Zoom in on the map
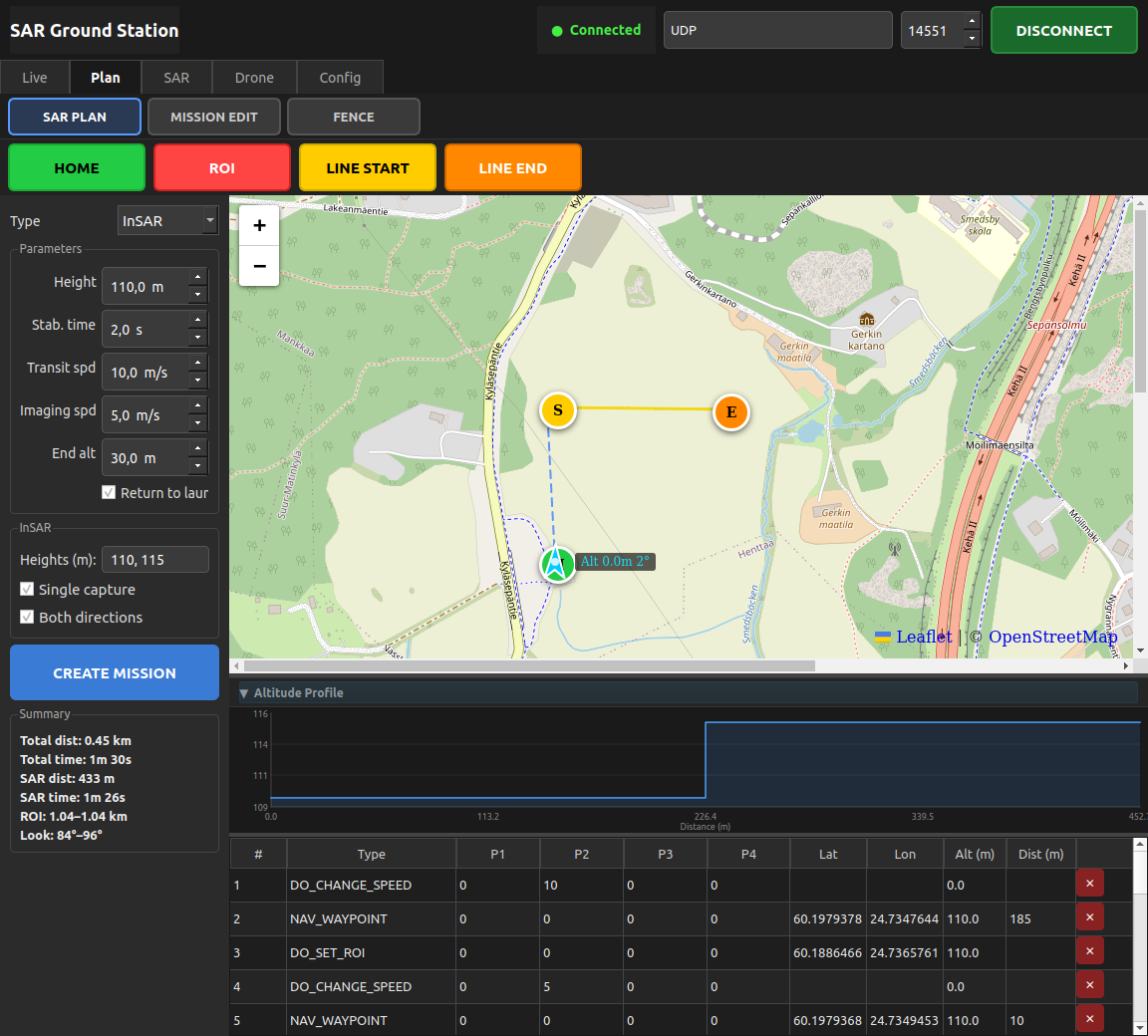This screenshot has height=1036, width=1148. pyautogui.click(x=259, y=225)
